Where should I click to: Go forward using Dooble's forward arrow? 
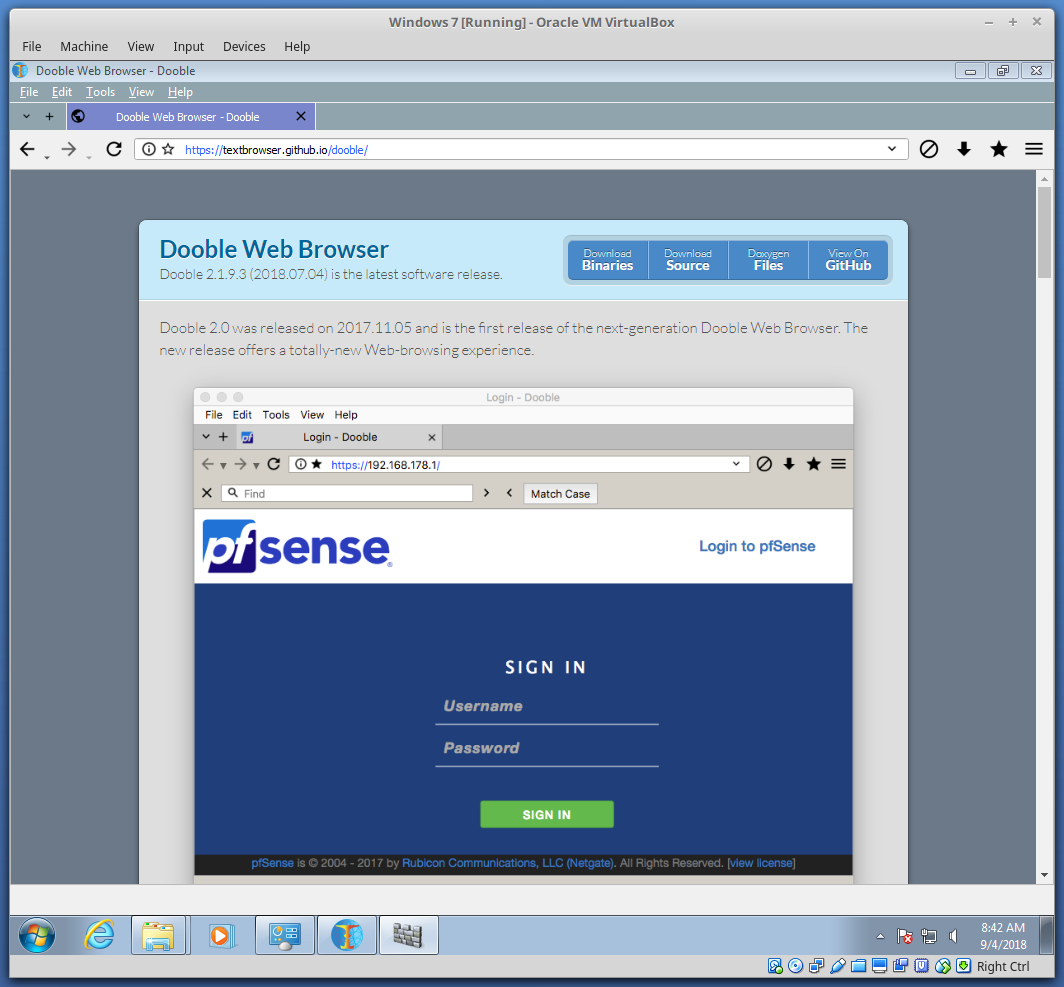[69, 149]
